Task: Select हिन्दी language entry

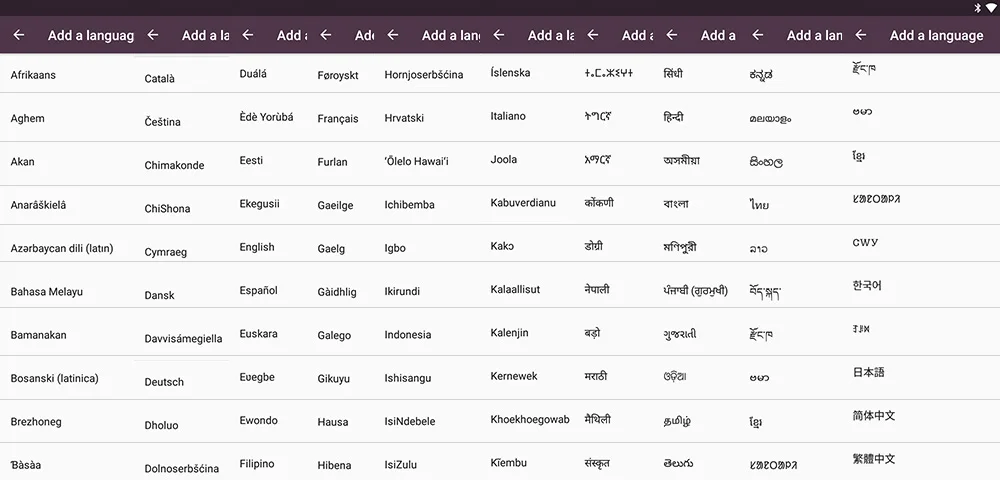Action: (673, 117)
